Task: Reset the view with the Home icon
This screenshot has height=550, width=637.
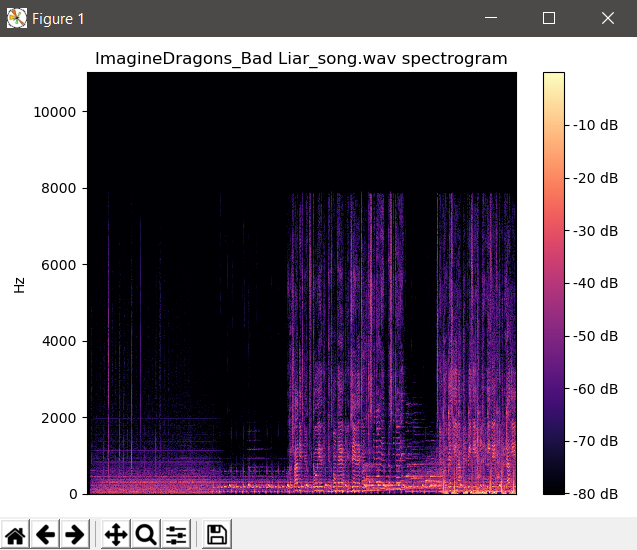Action: (x=15, y=534)
